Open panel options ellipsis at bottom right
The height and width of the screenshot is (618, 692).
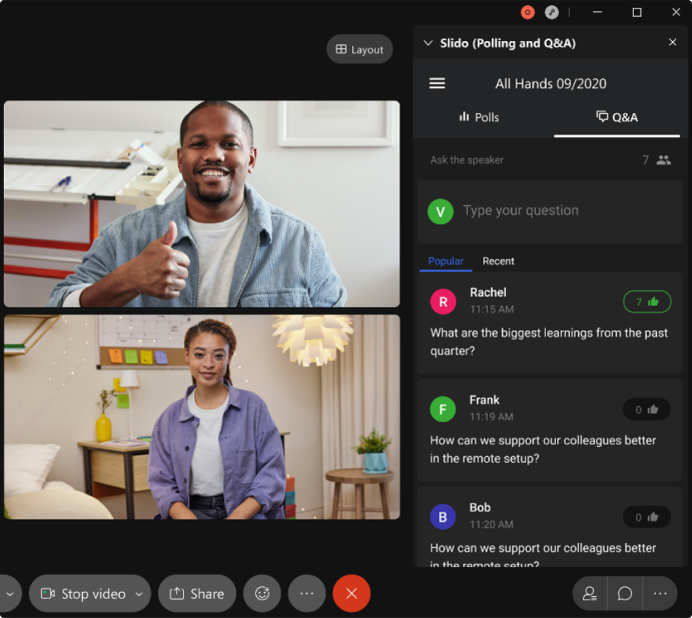660,593
